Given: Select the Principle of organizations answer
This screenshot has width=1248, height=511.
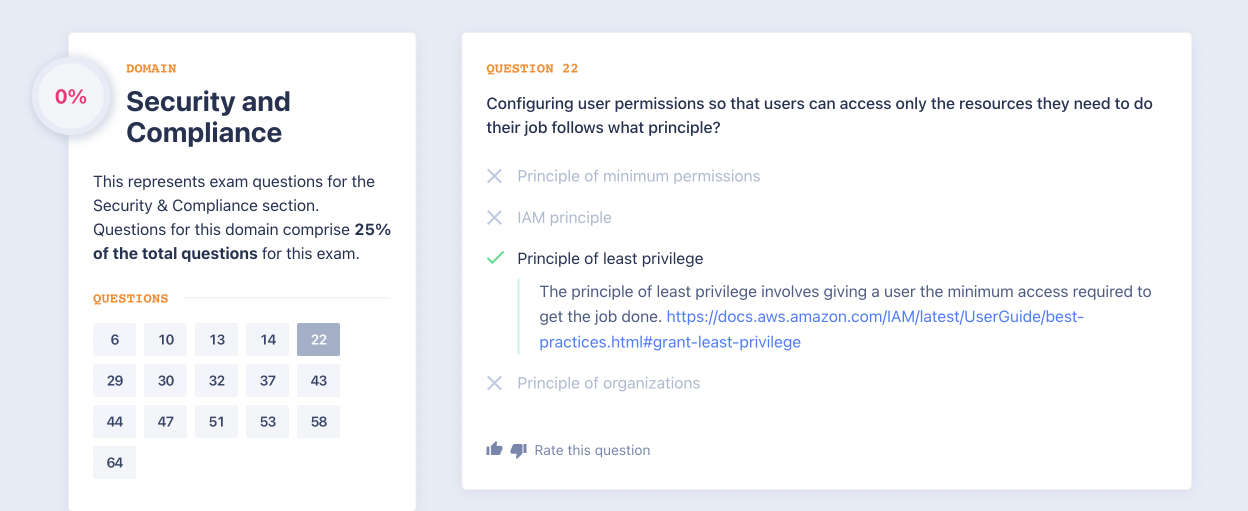Looking at the screenshot, I should [x=608, y=383].
